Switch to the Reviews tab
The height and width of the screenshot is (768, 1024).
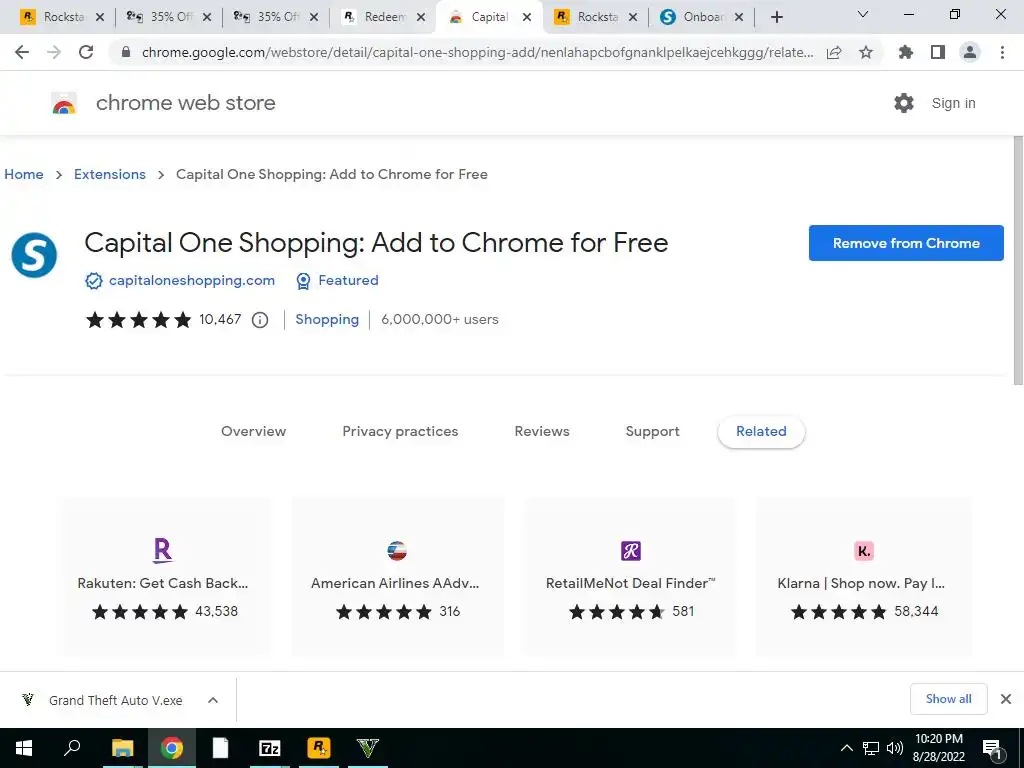pyautogui.click(x=542, y=432)
